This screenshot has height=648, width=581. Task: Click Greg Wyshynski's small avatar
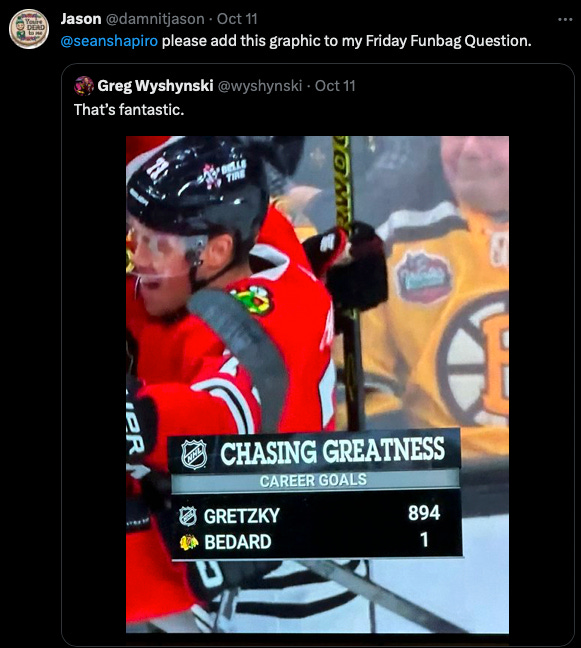coord(84,86)
